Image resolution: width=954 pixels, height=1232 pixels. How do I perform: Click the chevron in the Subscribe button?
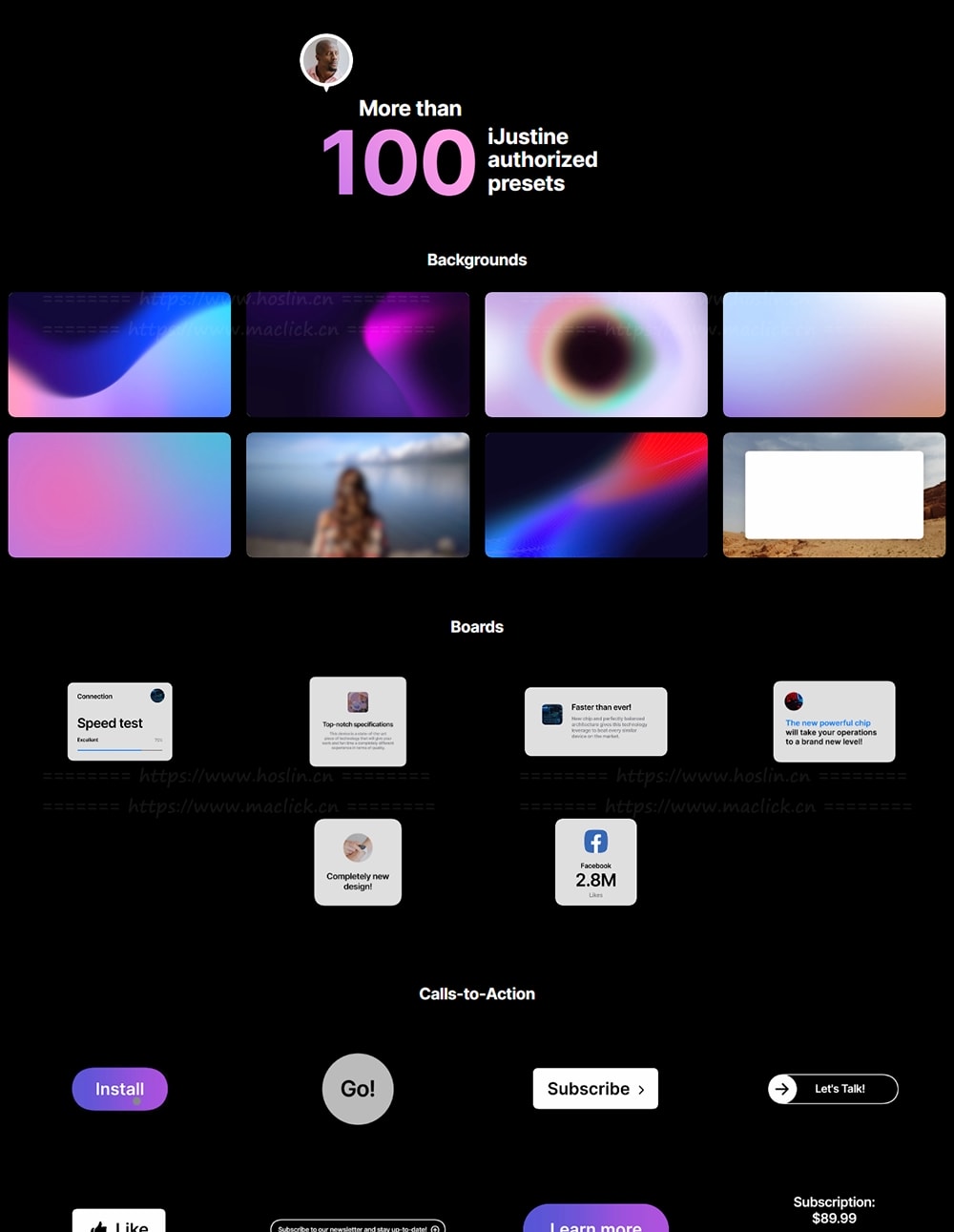point(641,1090)
